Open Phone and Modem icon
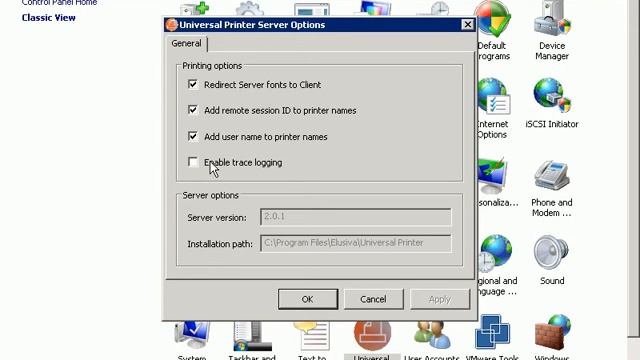 [x=552, y=188]
